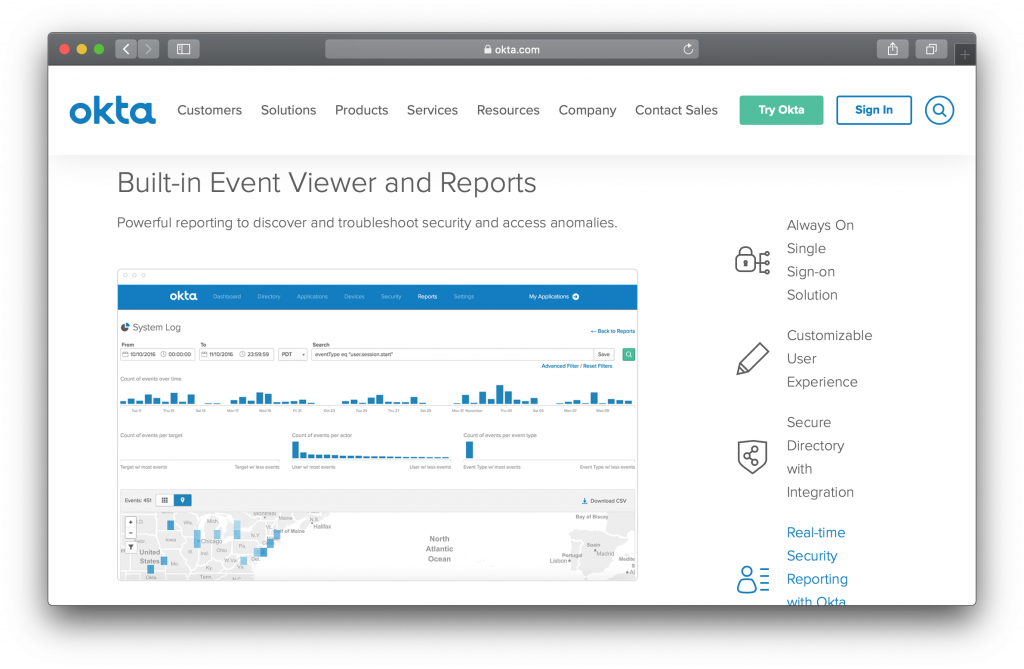Go back with the browser arrow
Screen dimensions: 1024x669
click(x=126, y=49)
